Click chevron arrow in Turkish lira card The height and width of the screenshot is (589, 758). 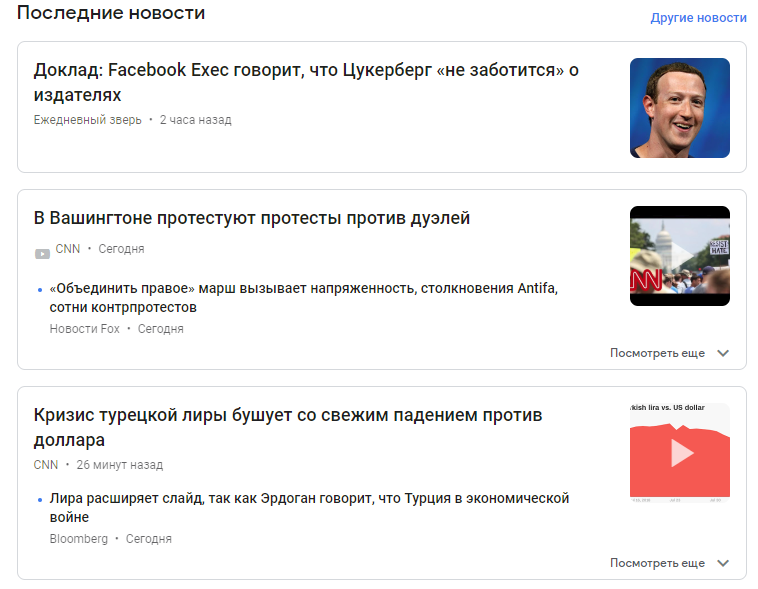723,563
